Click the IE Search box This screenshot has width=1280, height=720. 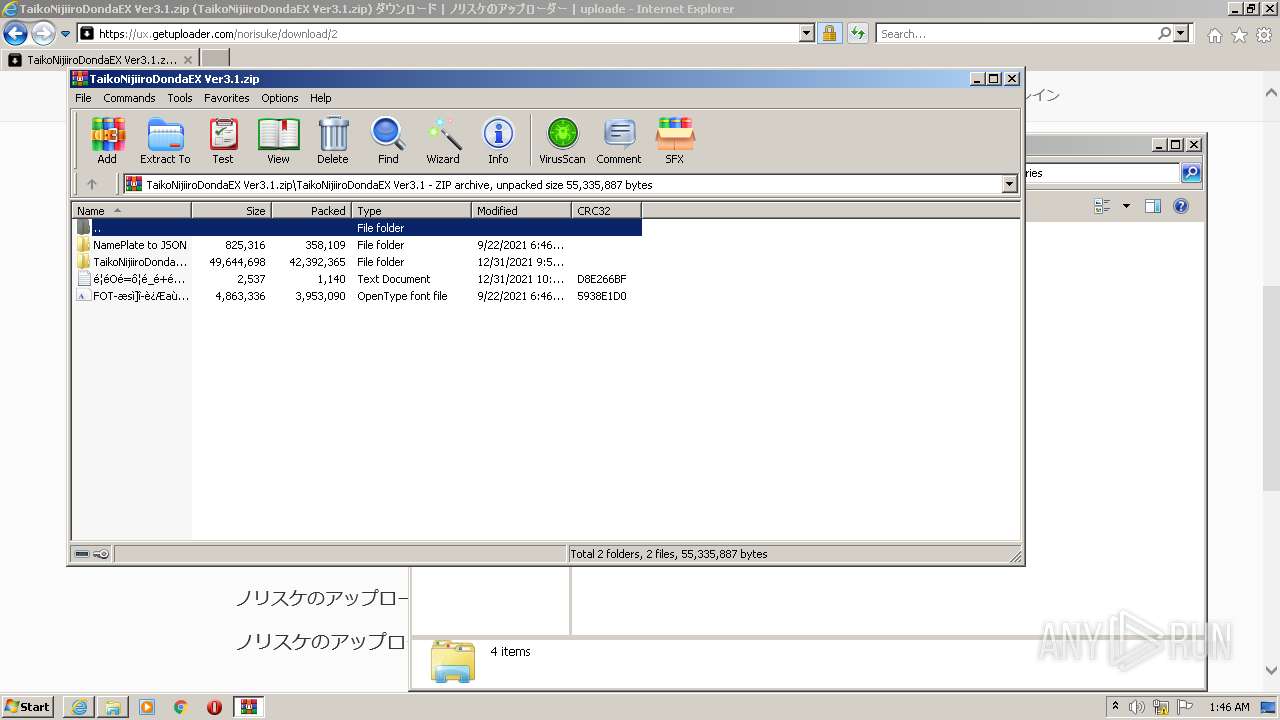click(x=1016, y=33)
